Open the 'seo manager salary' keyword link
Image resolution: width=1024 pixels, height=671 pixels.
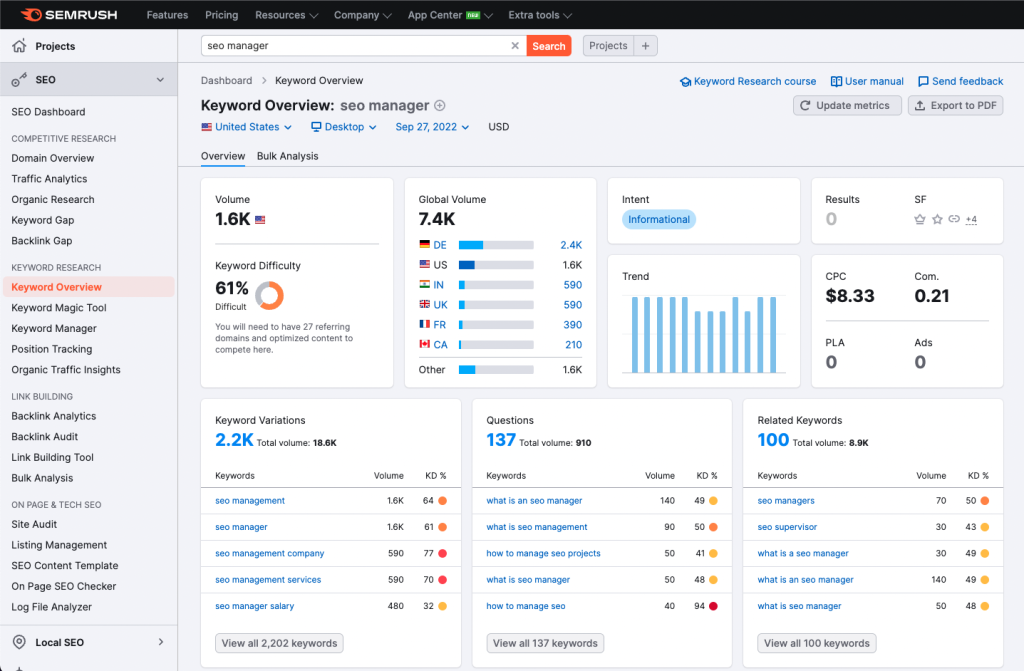coord(255,606)
